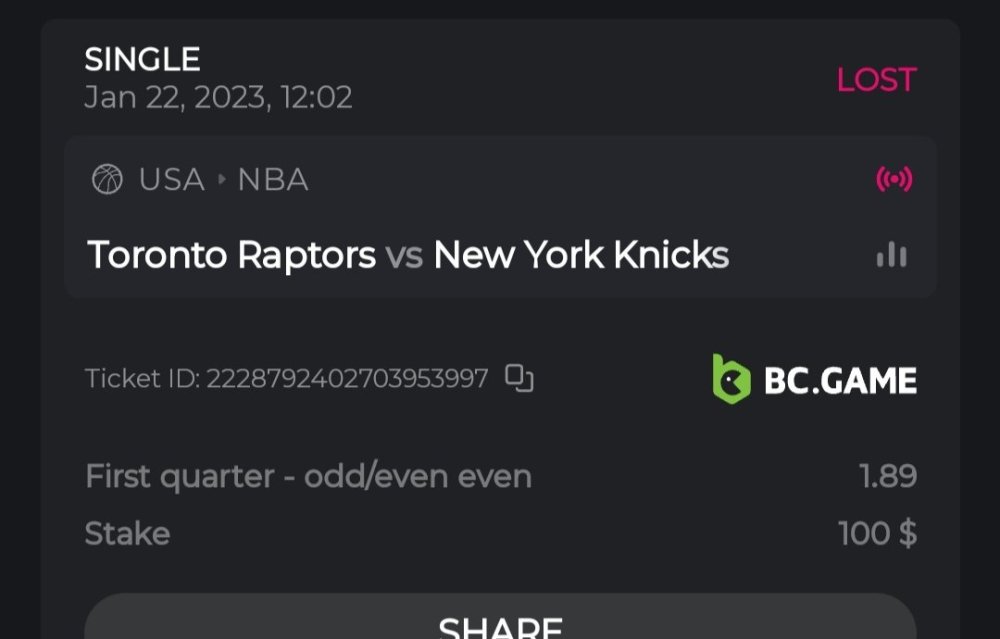Click the BC.GAME brand name text

pyautogui.click(x=840, y=380)
